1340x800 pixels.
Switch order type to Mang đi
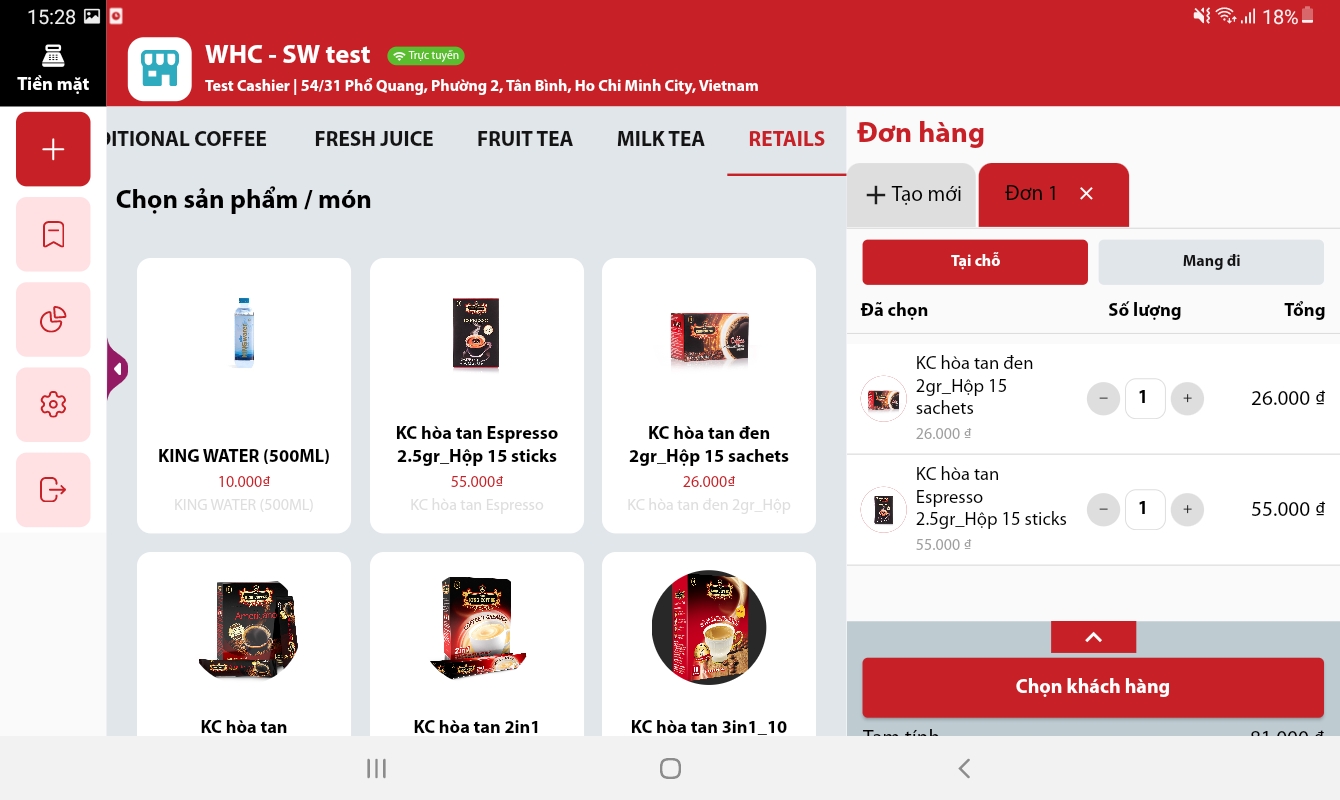pos(1211,262)
